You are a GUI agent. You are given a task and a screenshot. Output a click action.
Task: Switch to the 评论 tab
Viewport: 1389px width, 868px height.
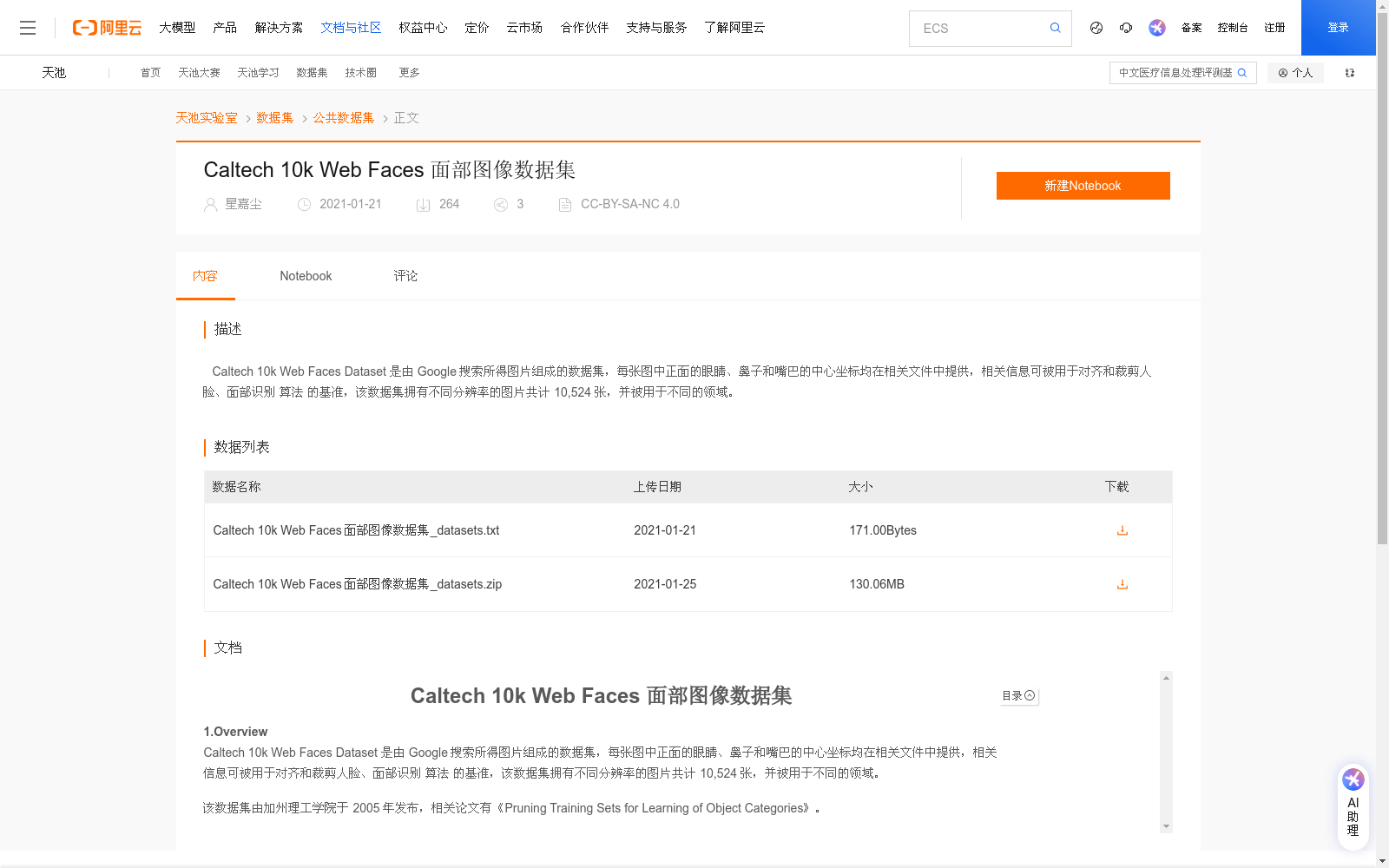(405, 276)
